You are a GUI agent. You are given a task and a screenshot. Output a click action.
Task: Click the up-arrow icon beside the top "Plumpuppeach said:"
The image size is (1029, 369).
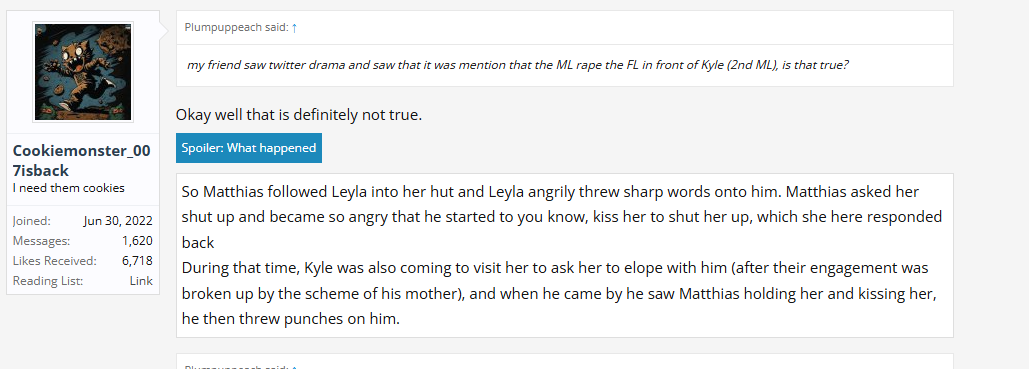(x=295, y=28)
